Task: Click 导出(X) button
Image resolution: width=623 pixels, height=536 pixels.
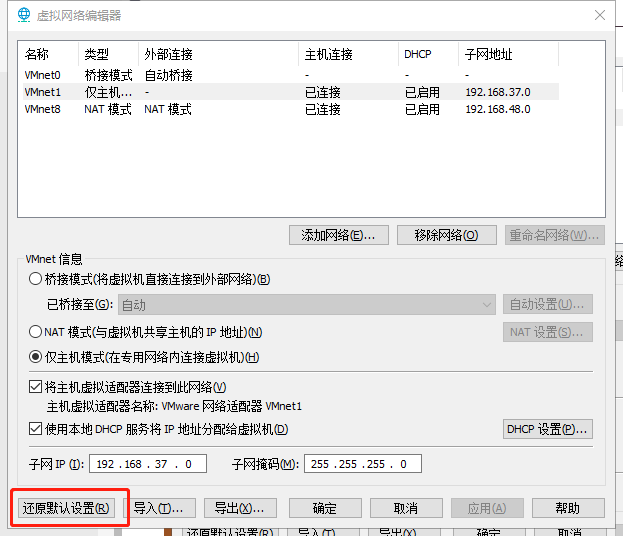Action: tap(240, 508)
